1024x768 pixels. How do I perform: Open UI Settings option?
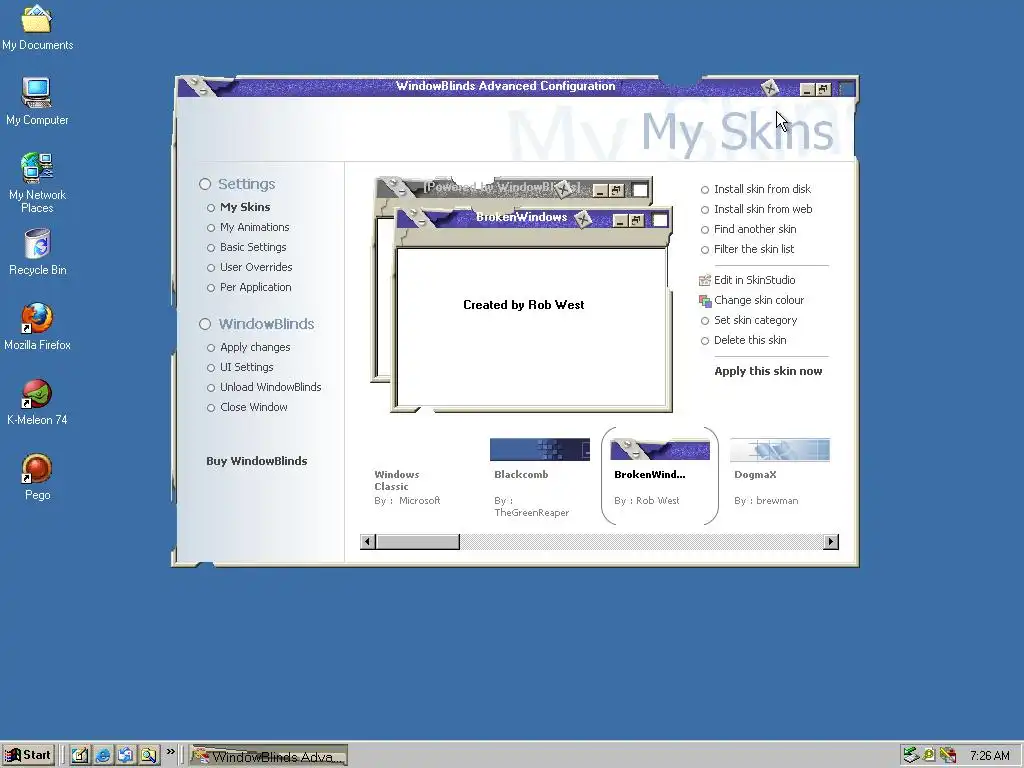point(246,367)
